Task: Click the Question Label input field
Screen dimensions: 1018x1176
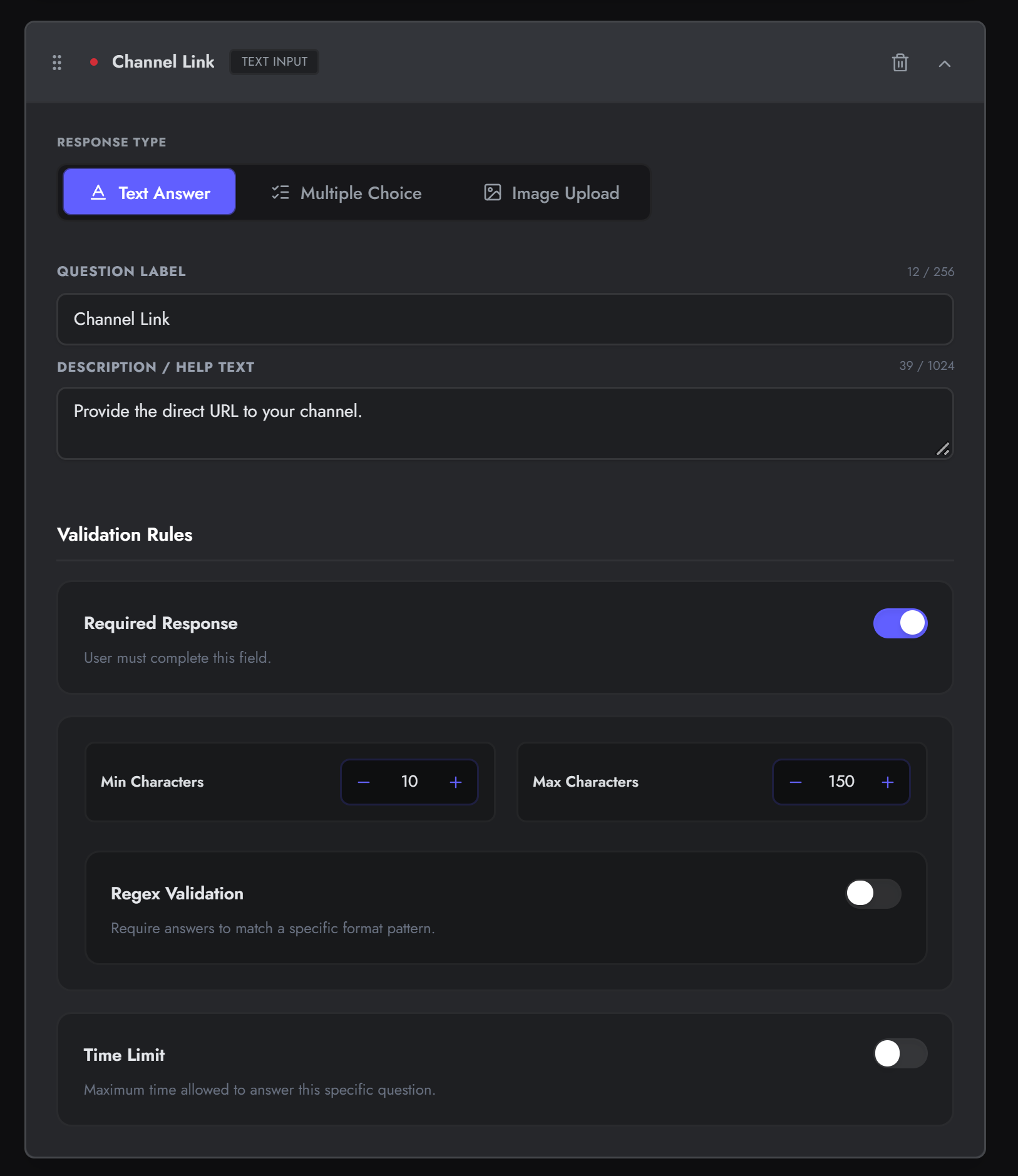Action: click(x=505, y=319)
